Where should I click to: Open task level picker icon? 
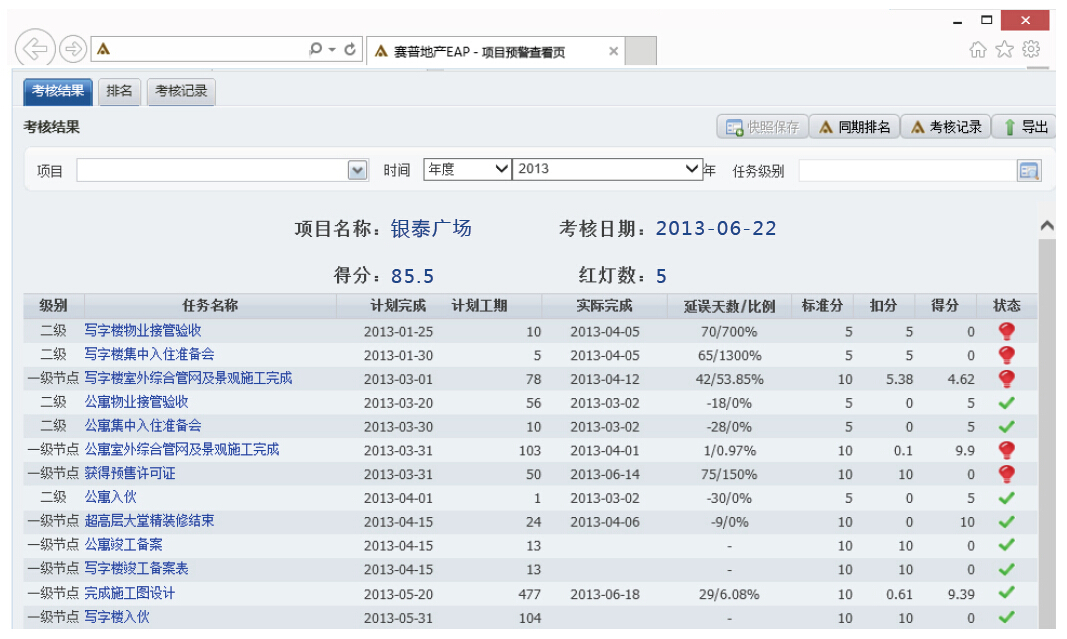tap(1029, 171)
